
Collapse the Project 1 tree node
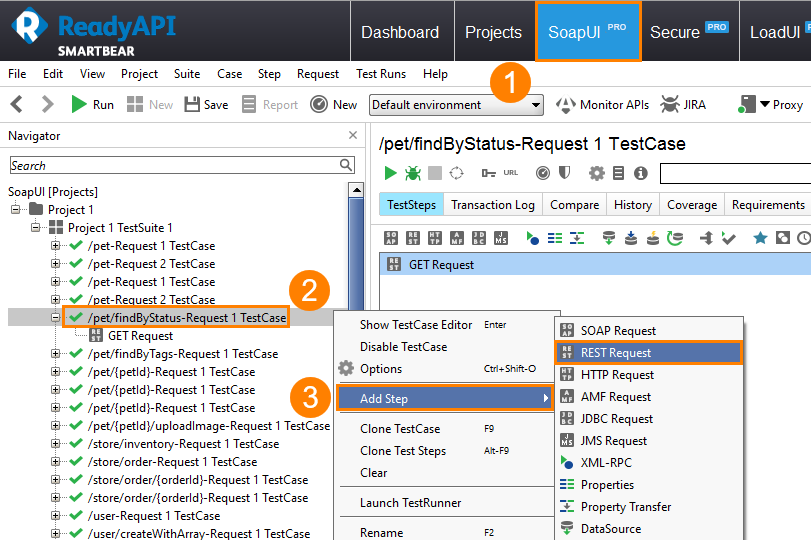(x=16, y=209)
